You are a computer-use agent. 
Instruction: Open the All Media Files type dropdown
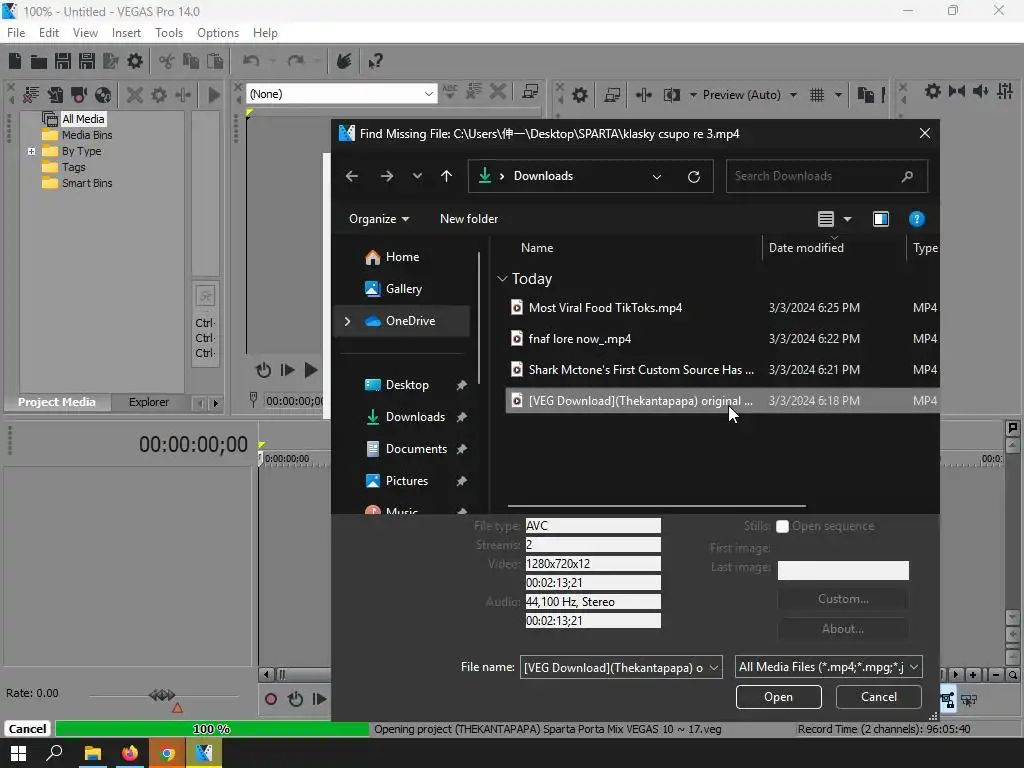tap(914, 667)
